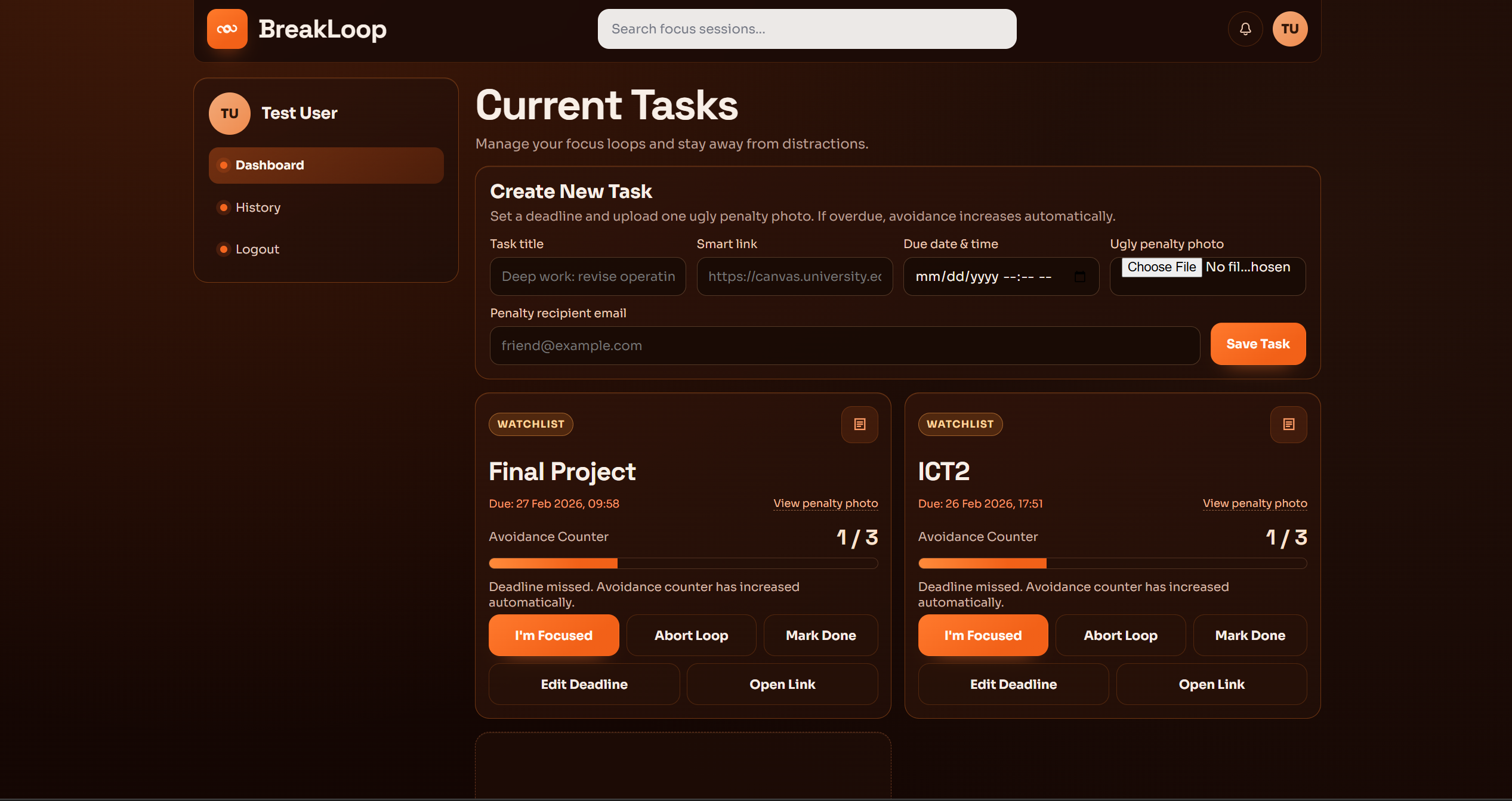View penalty photo for Final Project

click(x=825, y=503)
